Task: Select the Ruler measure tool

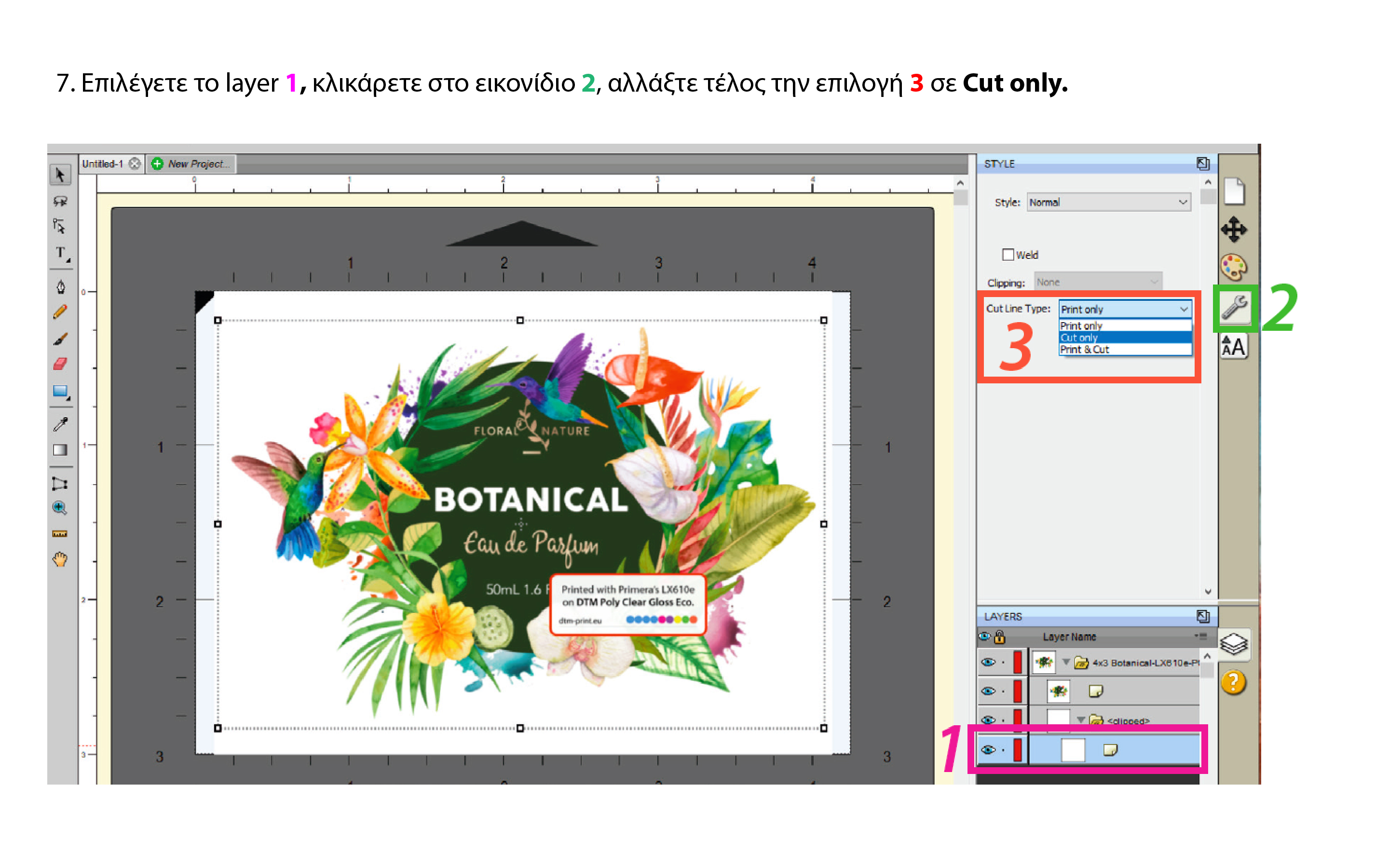Action: click(60, 534)
